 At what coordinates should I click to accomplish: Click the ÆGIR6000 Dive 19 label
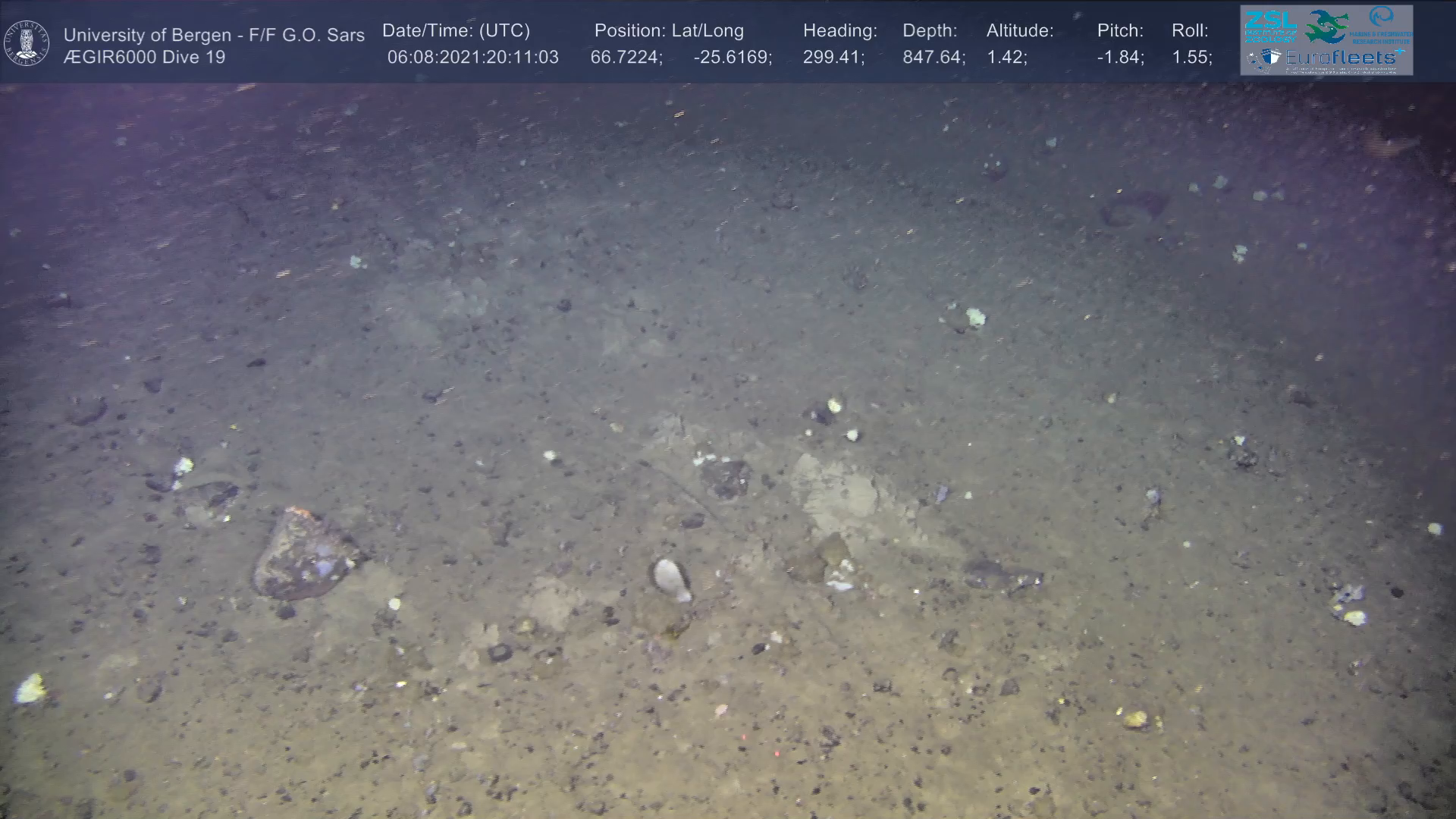[x=144, y=58]
